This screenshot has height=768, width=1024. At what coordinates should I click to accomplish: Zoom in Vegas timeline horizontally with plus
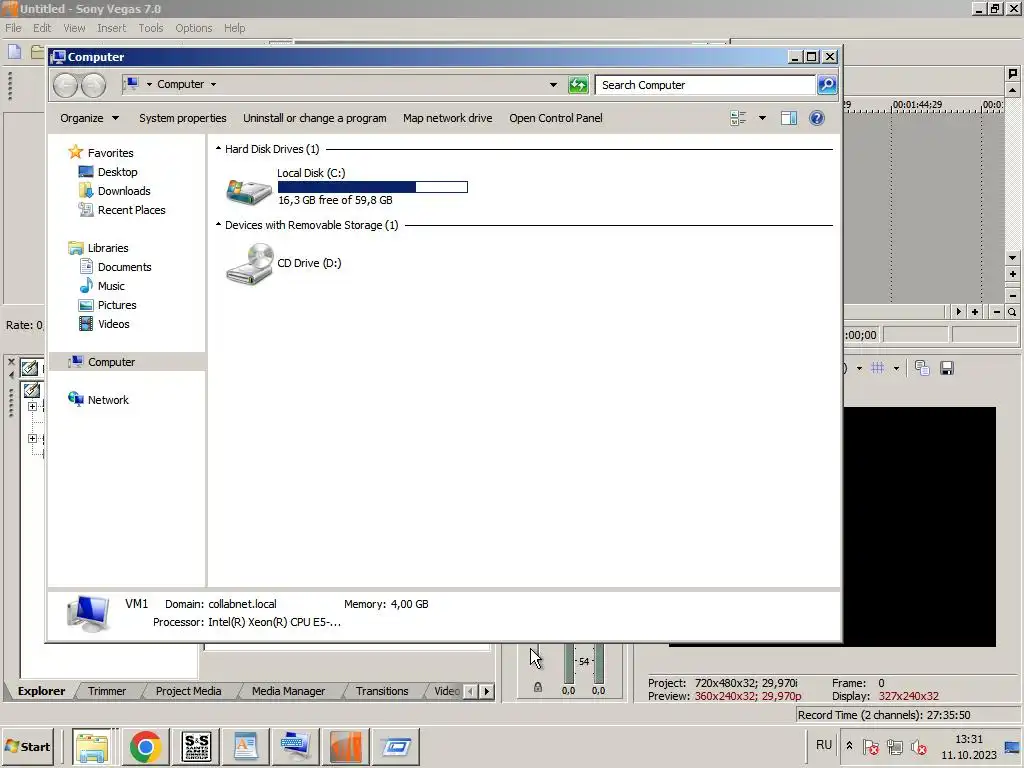coord(975,312)
